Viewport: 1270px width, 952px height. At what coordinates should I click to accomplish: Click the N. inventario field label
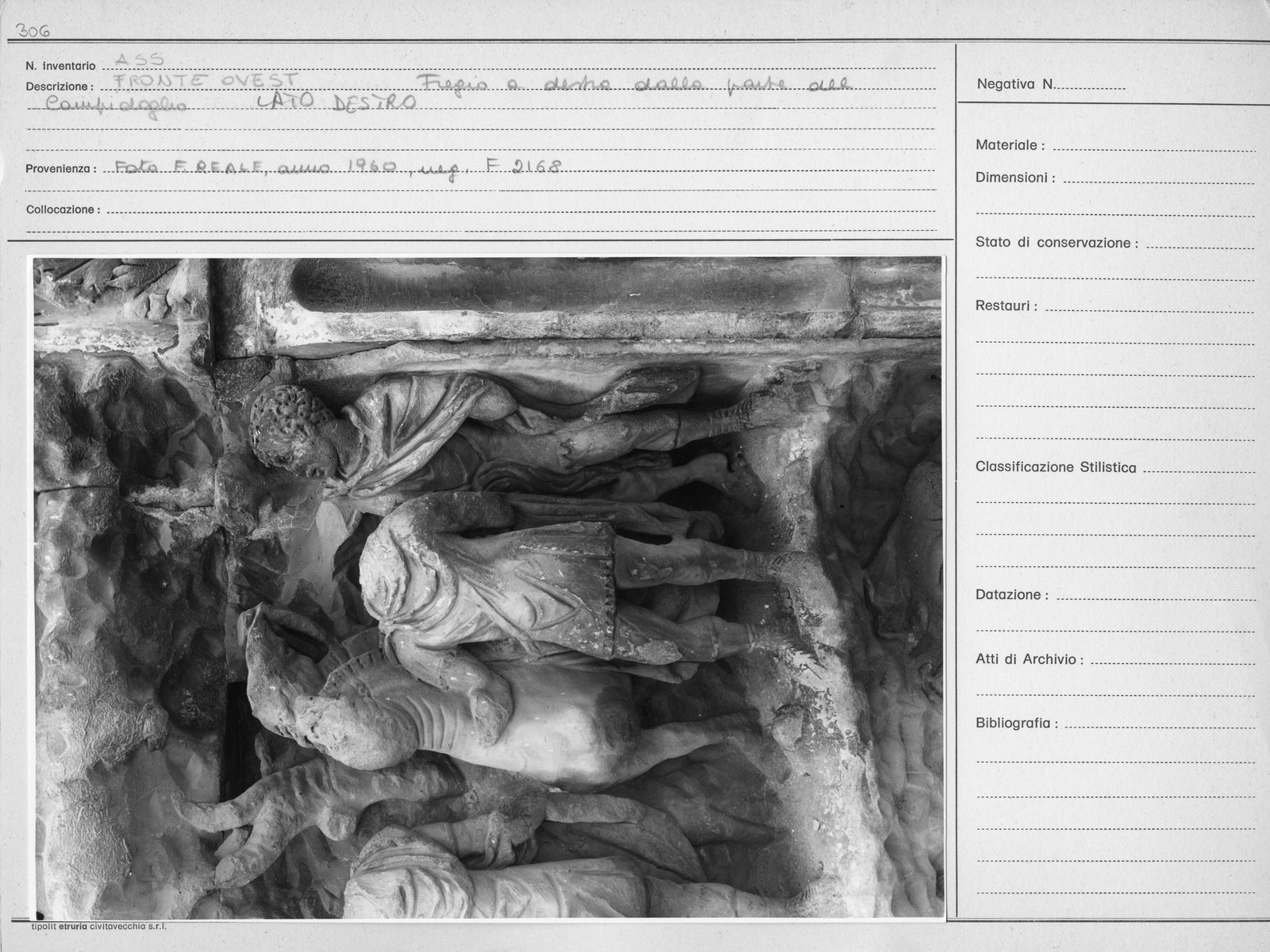tap(60, 66)
